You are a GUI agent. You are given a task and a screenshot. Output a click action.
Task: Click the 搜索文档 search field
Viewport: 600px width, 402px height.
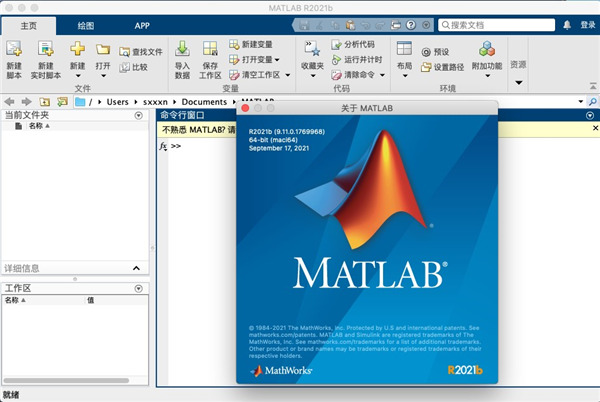(x=496, y=25)
